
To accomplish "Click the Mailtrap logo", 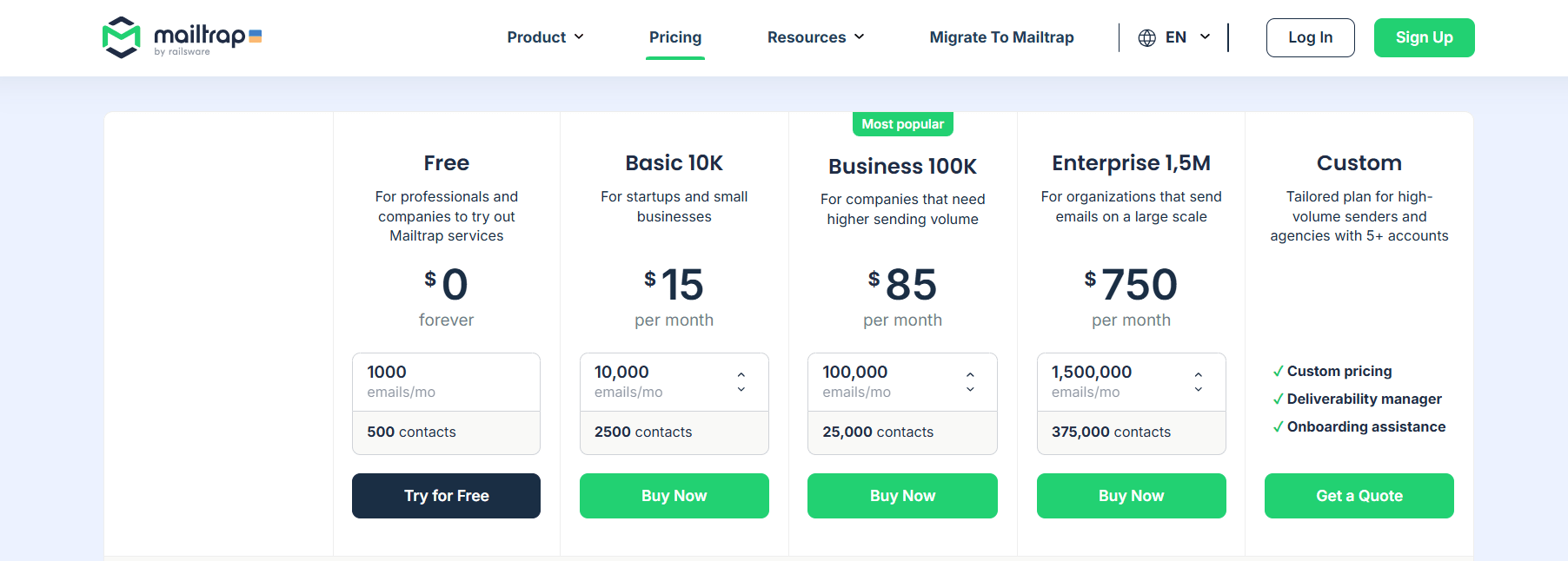I will point(182,37).
